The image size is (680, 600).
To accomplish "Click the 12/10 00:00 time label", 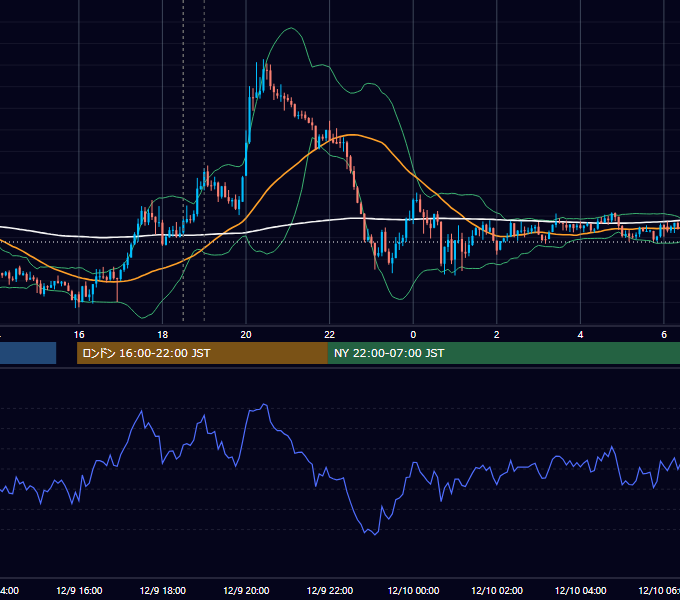I will click(413, 590).
